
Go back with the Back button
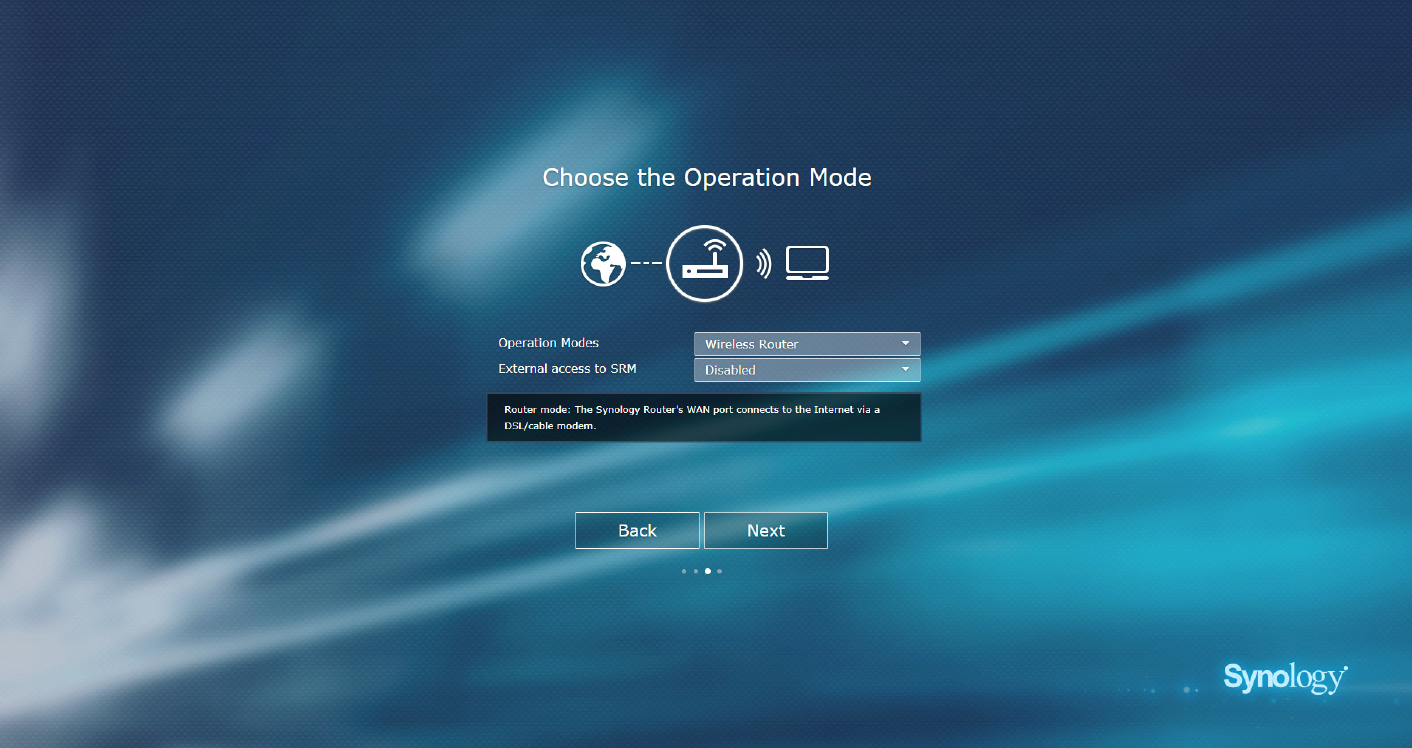637,531
